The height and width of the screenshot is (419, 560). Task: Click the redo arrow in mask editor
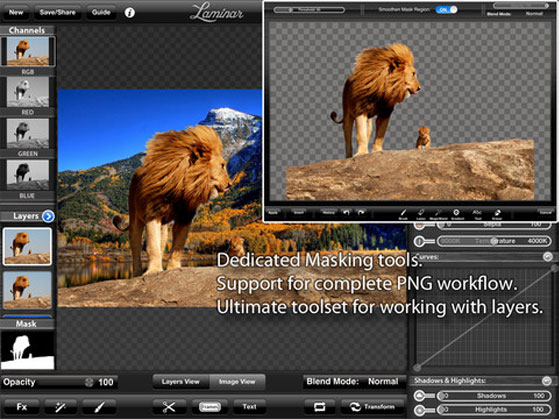click(x=361, y=213)
